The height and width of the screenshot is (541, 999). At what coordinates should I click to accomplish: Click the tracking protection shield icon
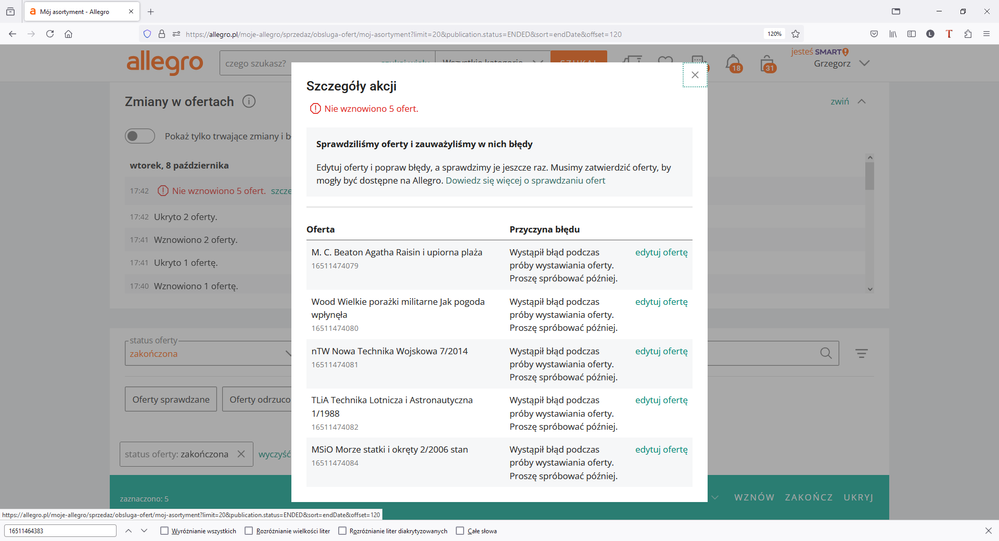click(147, 34)
